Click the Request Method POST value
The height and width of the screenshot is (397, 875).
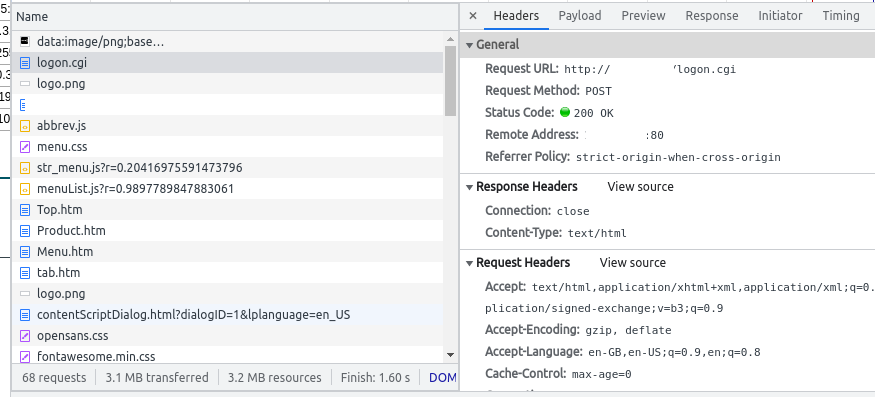[x=598, y=91]
